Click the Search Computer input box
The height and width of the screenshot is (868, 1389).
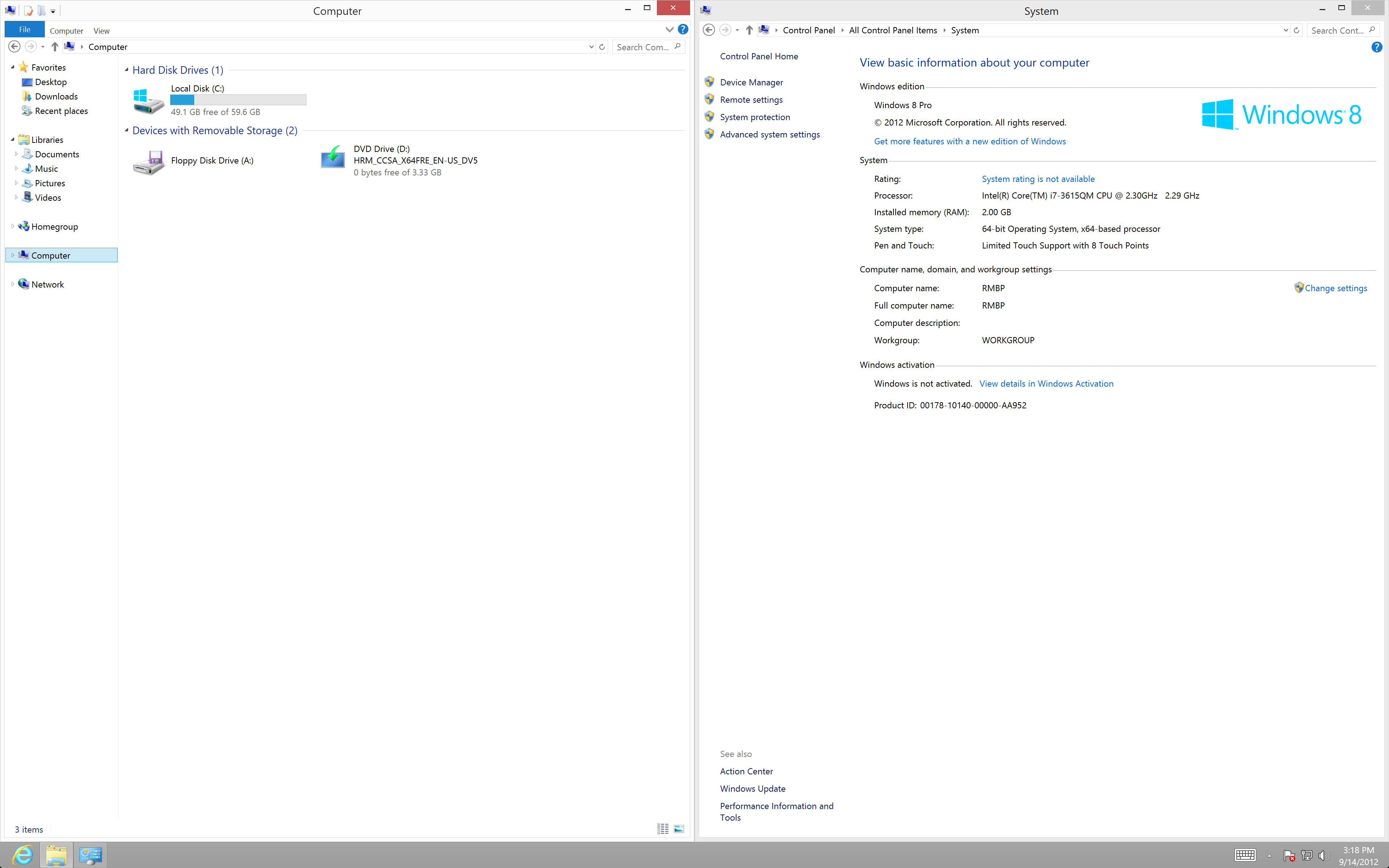point(643,47)
